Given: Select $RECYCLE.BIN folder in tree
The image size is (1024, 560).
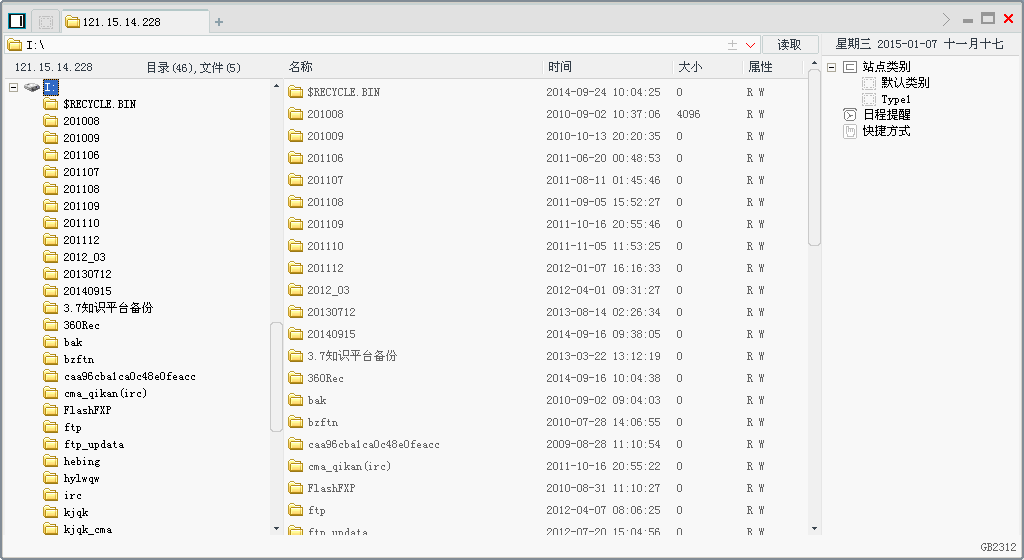Looking at the screenshot, I should tap(99, 104).
